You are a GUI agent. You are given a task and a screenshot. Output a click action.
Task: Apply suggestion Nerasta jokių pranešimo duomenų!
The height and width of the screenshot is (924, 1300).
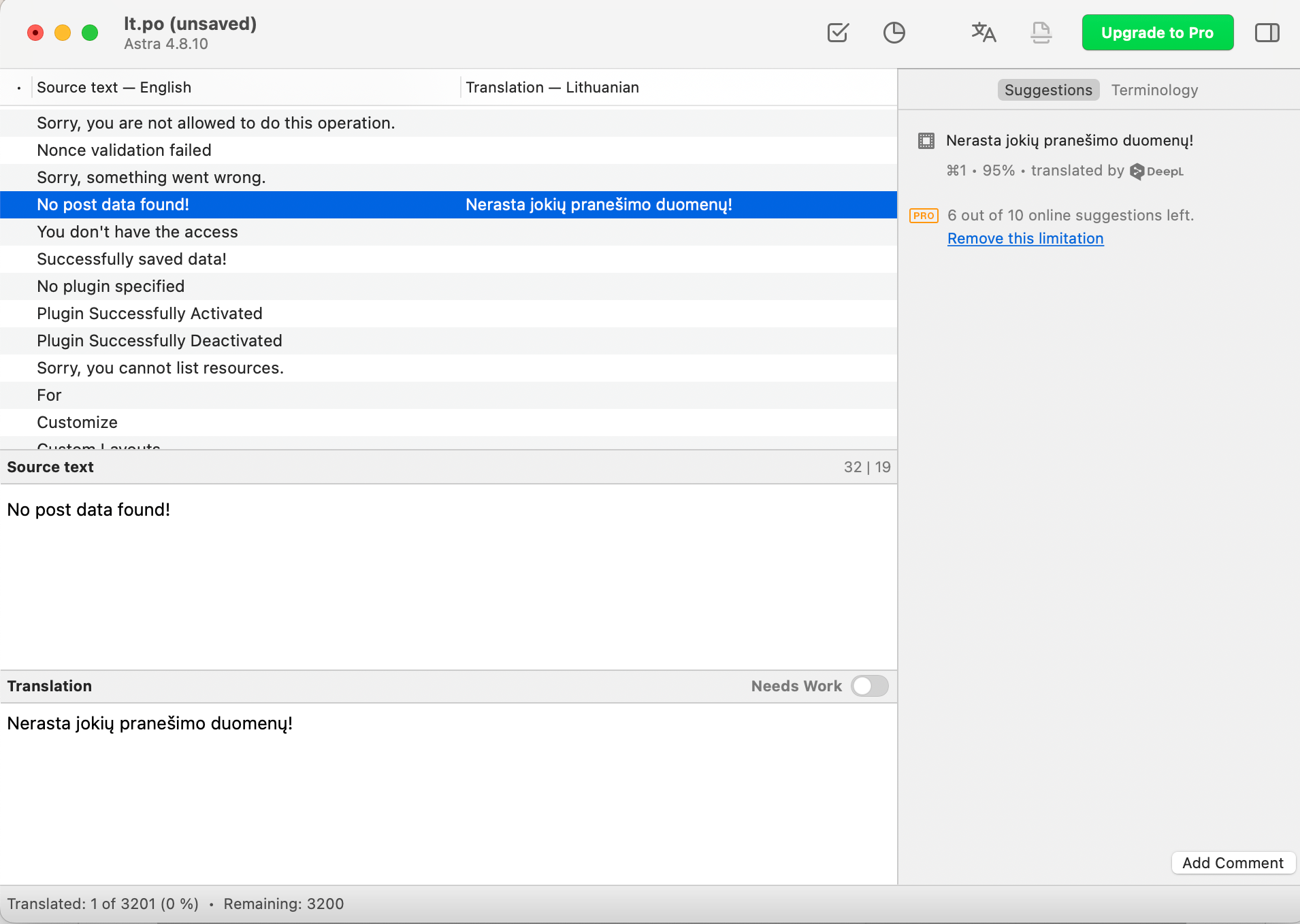pos(1069,141)
